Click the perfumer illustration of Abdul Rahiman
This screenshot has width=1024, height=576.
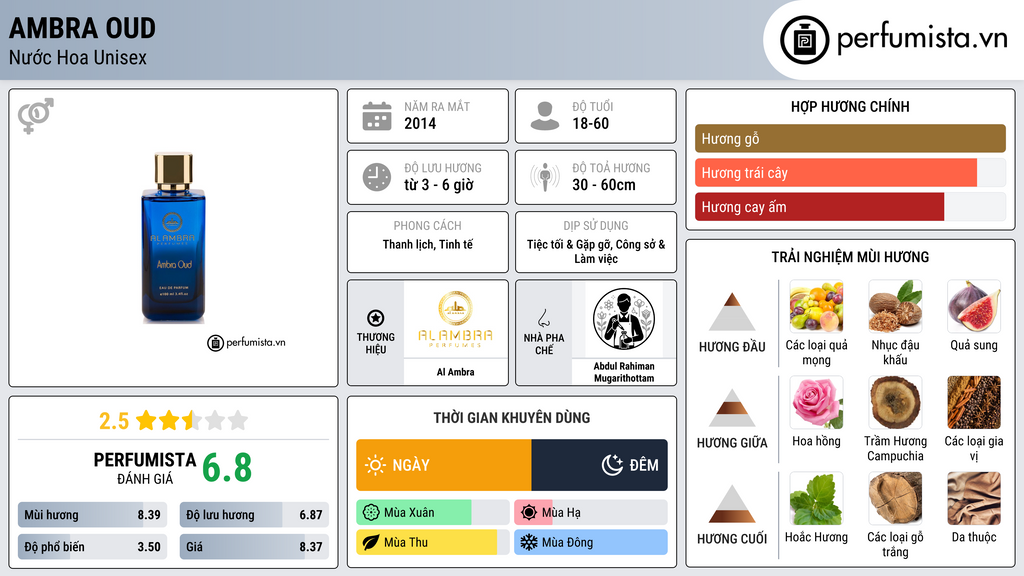[624, 319]
